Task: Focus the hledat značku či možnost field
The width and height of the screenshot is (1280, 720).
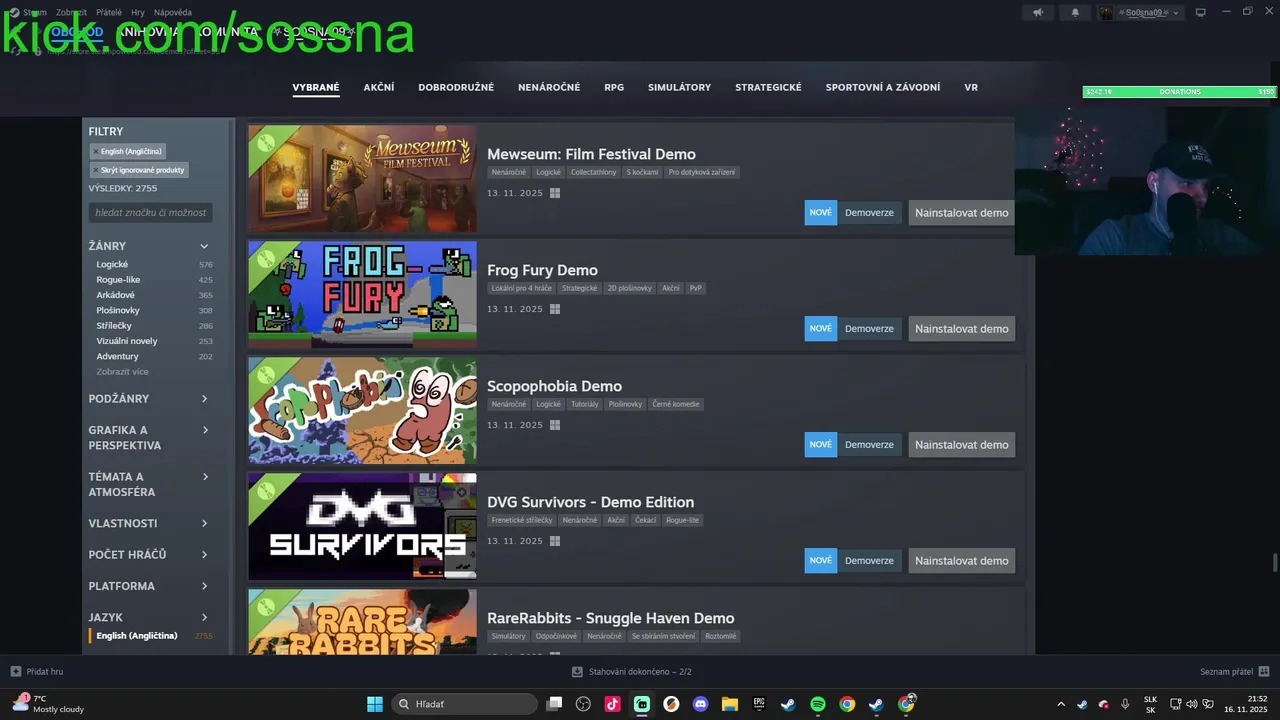Action: (x=151, y=212)
